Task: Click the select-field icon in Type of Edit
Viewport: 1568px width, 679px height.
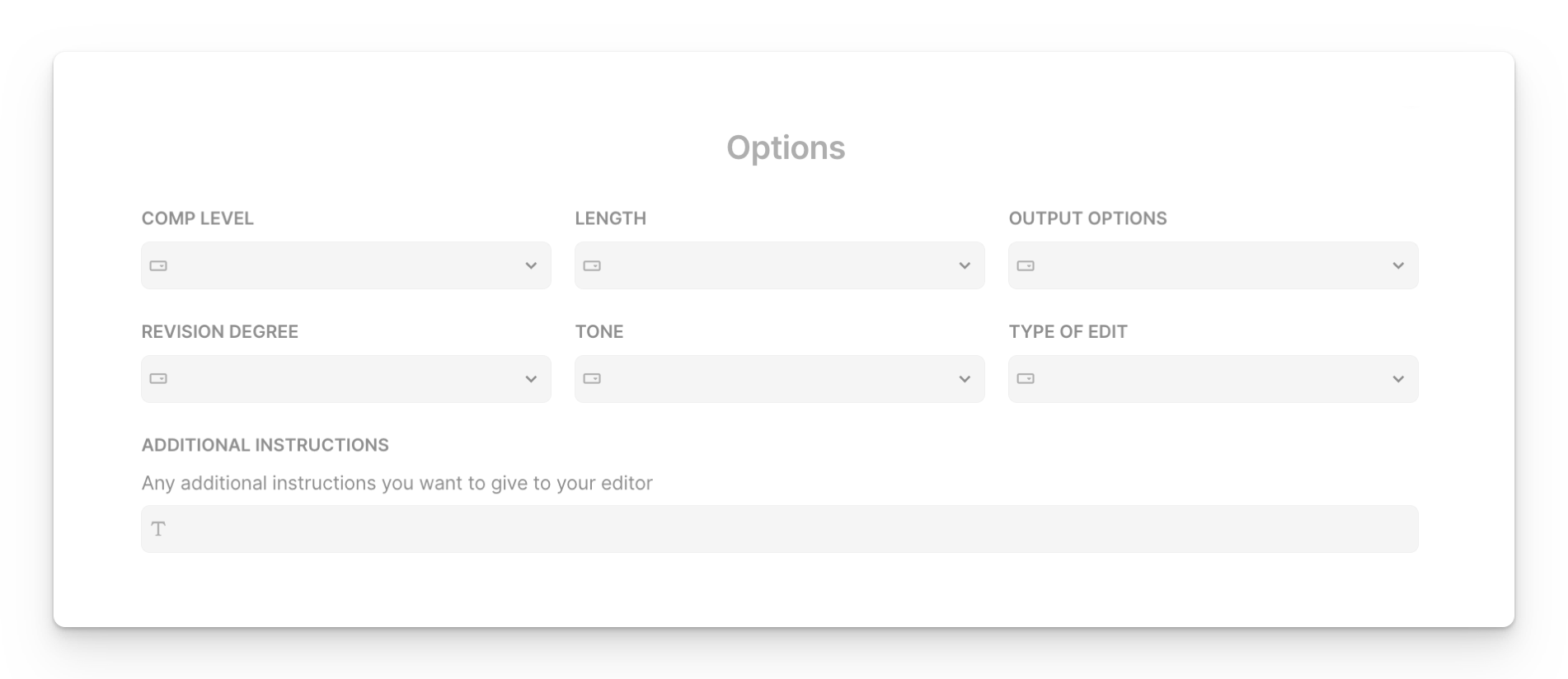Action: pyautogui.click(x=1026, y=379)
